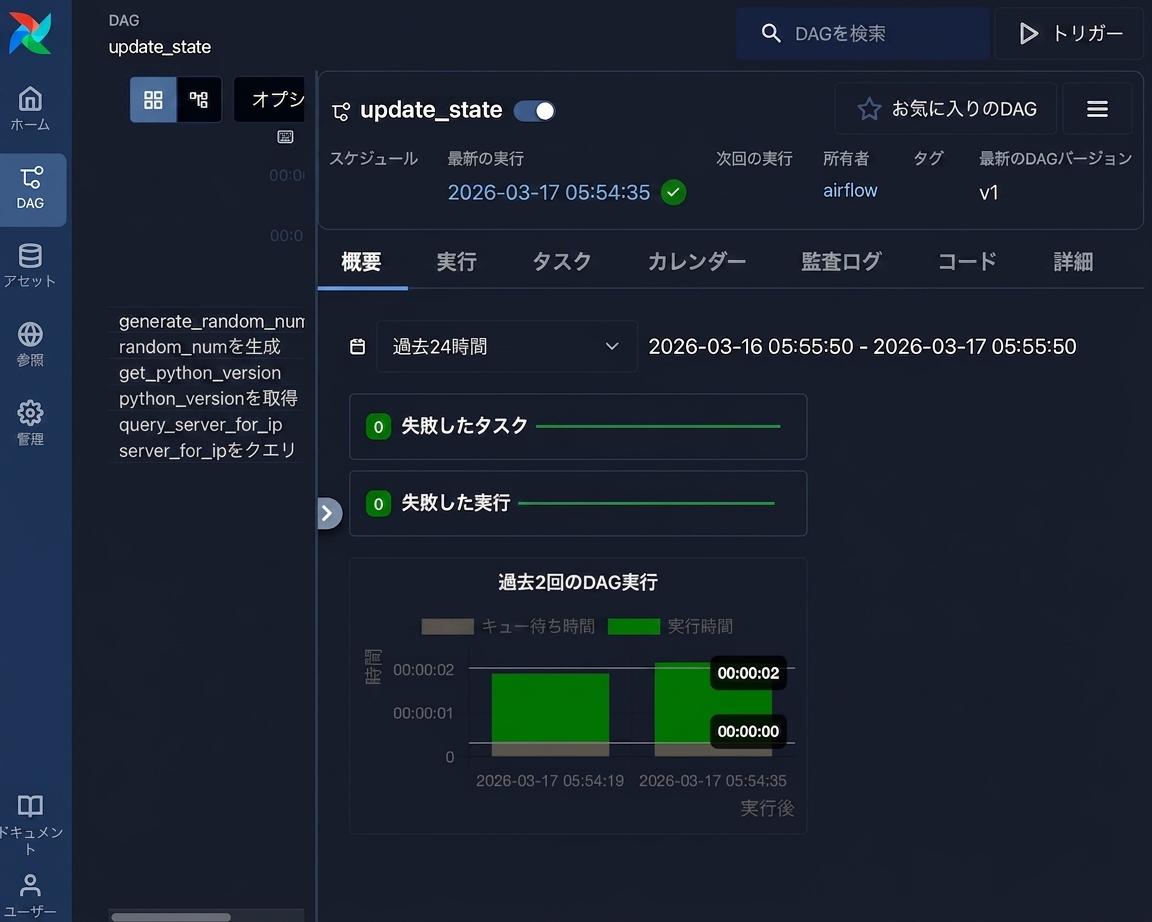The height and width of the screenshot is (922, 1152).
Task: Open ドキュメント book menu in sidebar
Action: (x=30, y=824)
